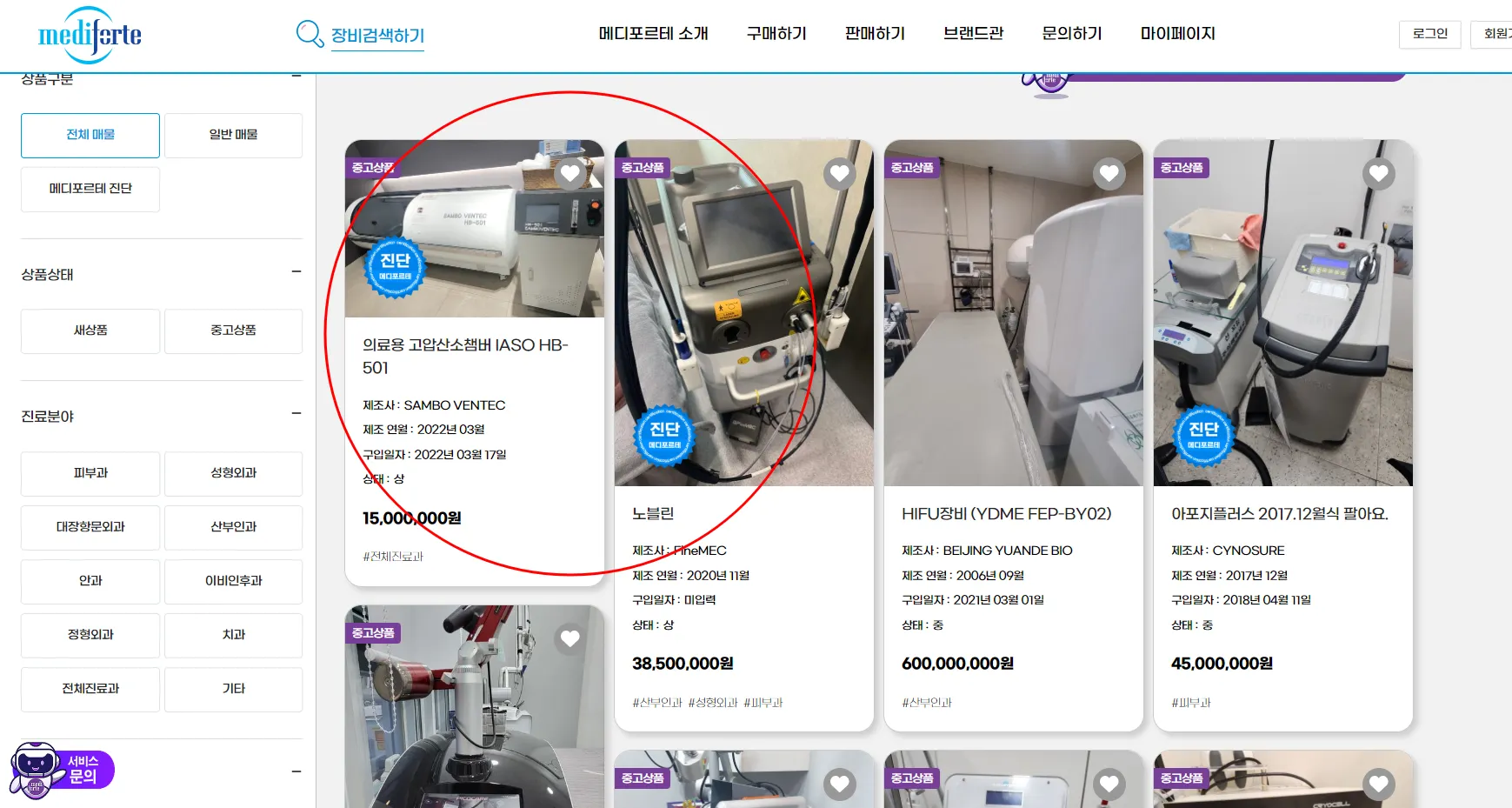Enable the 산부인과 sidebar filter button
1512x808 pixels.
coord(233,528)
